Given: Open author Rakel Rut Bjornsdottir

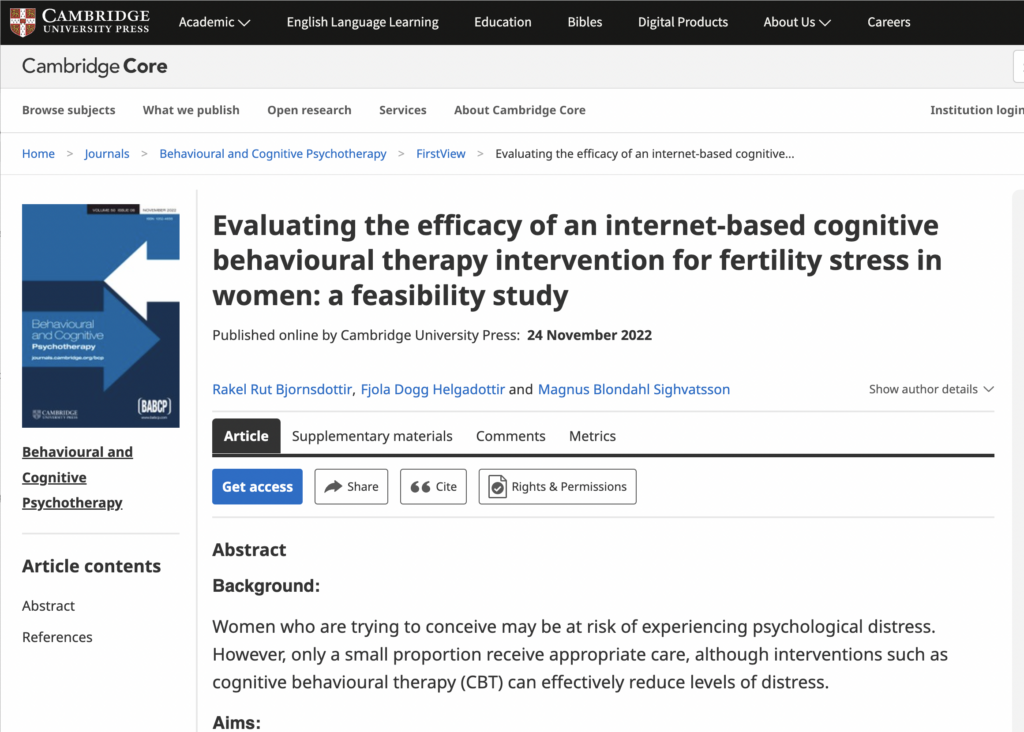Looking at the screenshot, I should [x=282, y=390].
